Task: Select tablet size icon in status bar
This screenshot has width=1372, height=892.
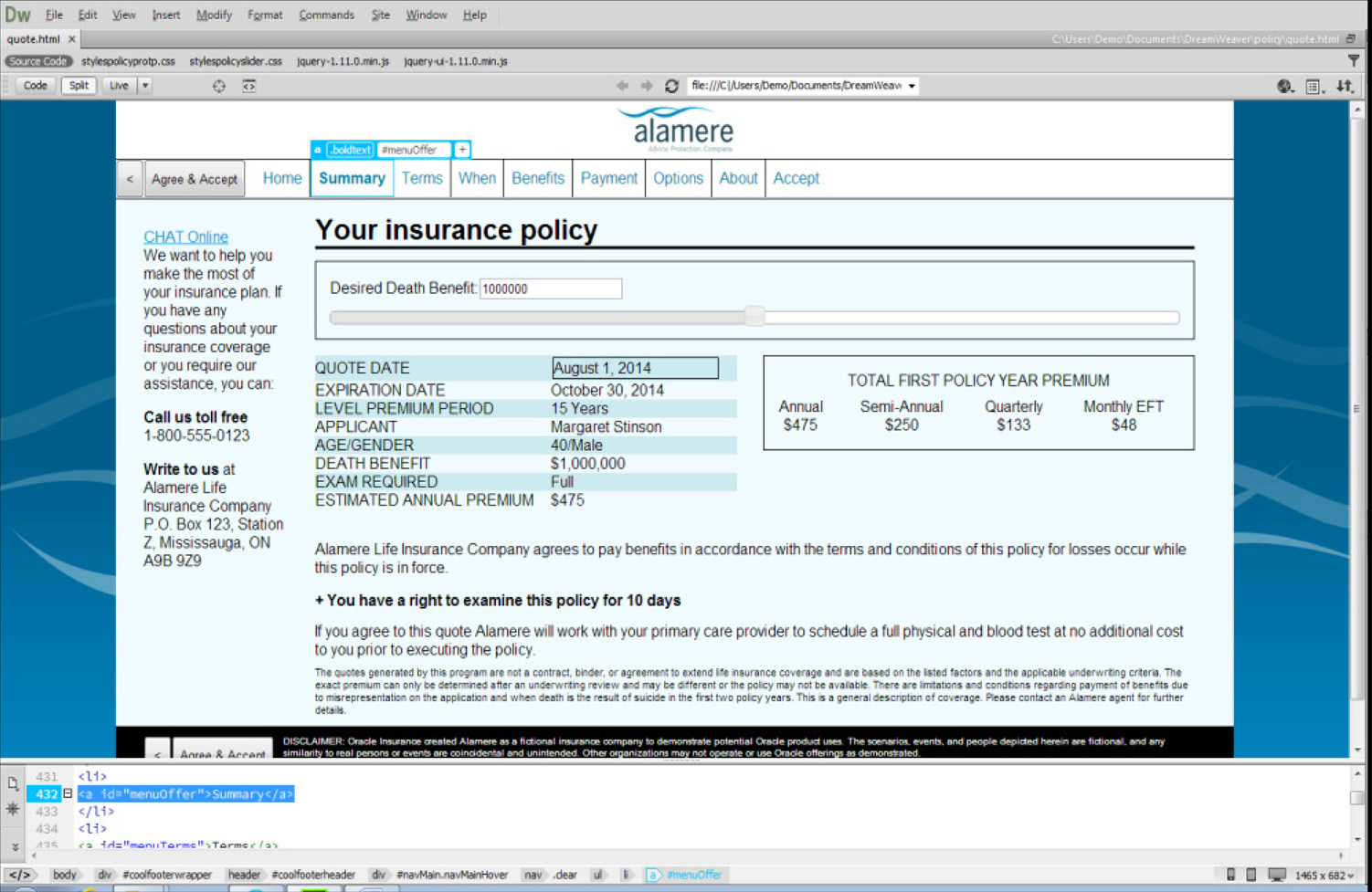Action: pyautogui.click(x=1251, y=875)
